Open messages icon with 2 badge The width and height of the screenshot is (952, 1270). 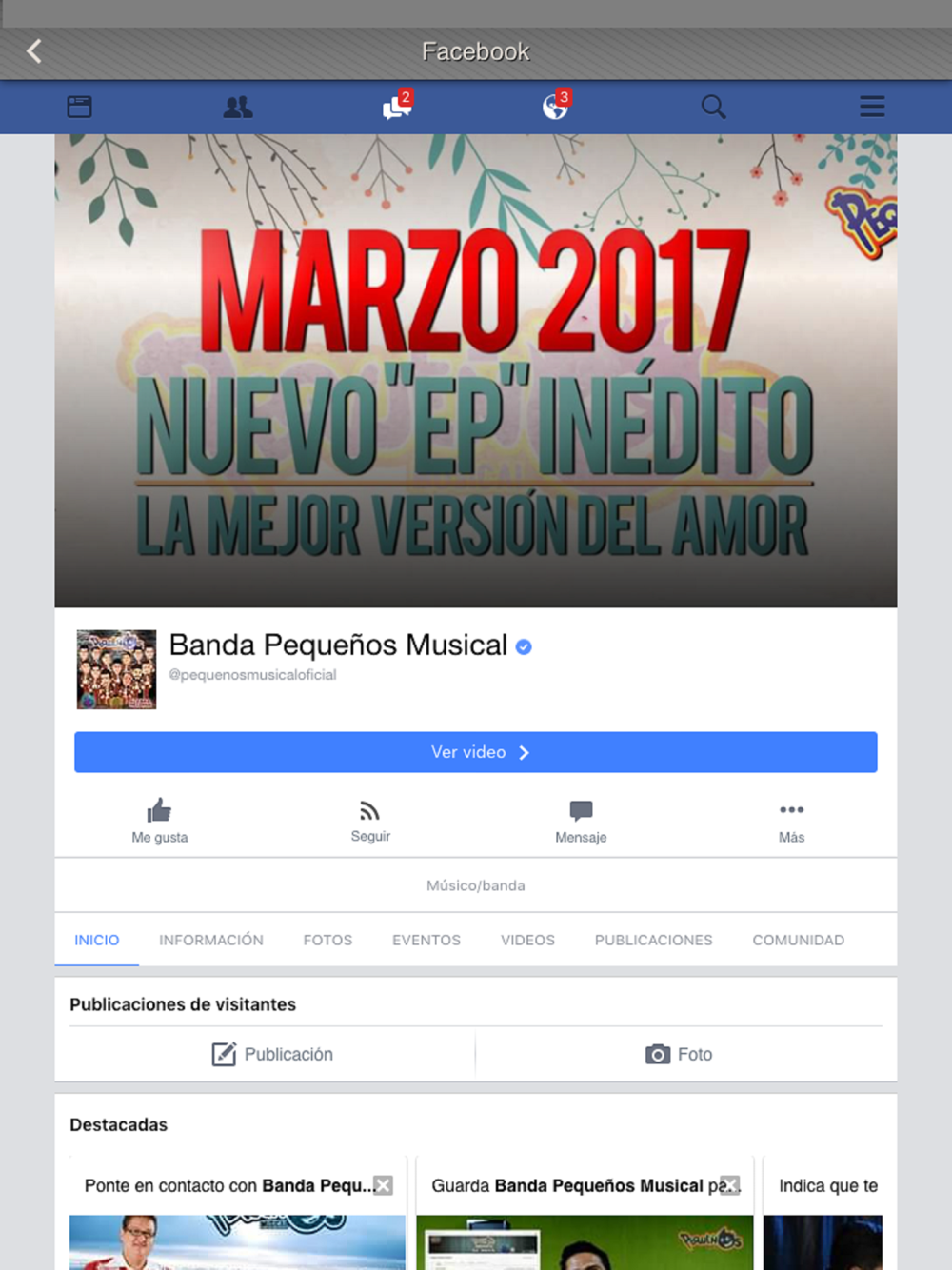click(x=397, y=106)
